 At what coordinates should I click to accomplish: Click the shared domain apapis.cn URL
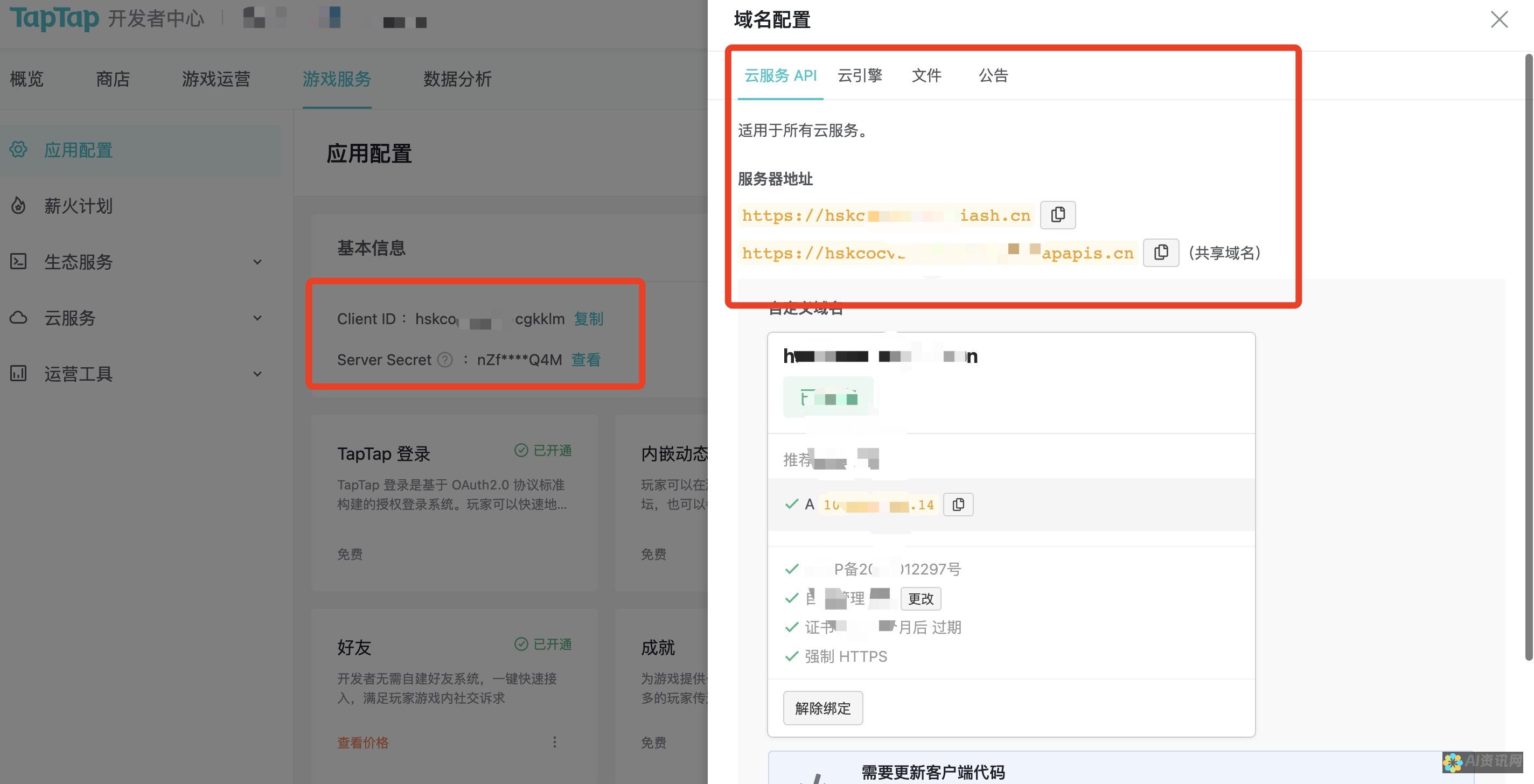pos(938,253)
